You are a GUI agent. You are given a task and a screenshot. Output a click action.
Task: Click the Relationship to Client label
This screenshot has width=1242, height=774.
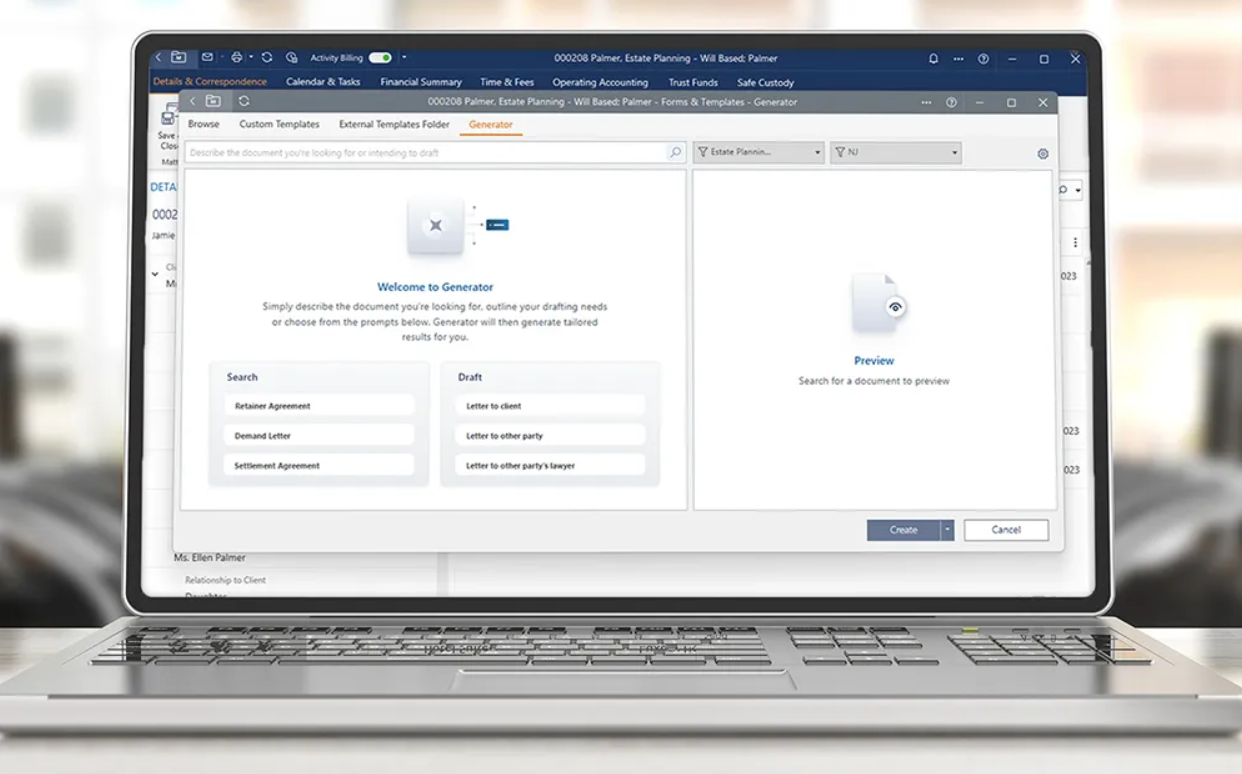coord(225,580)
